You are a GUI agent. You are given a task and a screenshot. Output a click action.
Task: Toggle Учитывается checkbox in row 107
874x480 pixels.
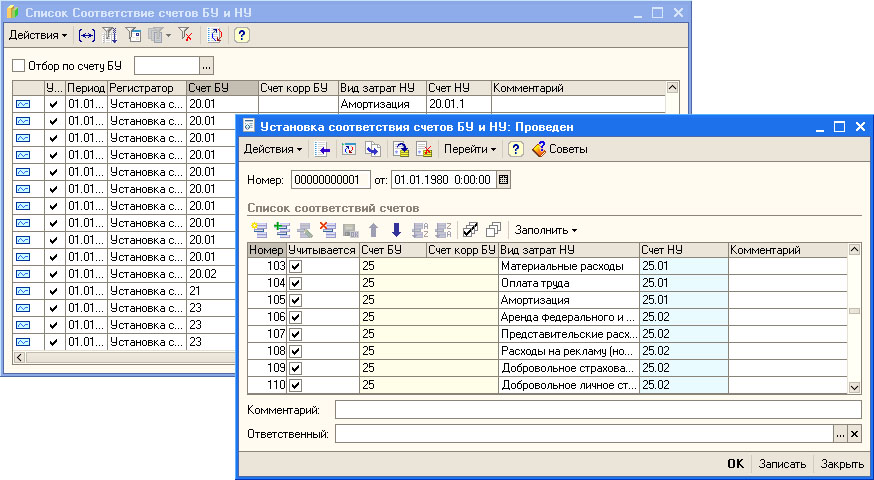(295, 334)
